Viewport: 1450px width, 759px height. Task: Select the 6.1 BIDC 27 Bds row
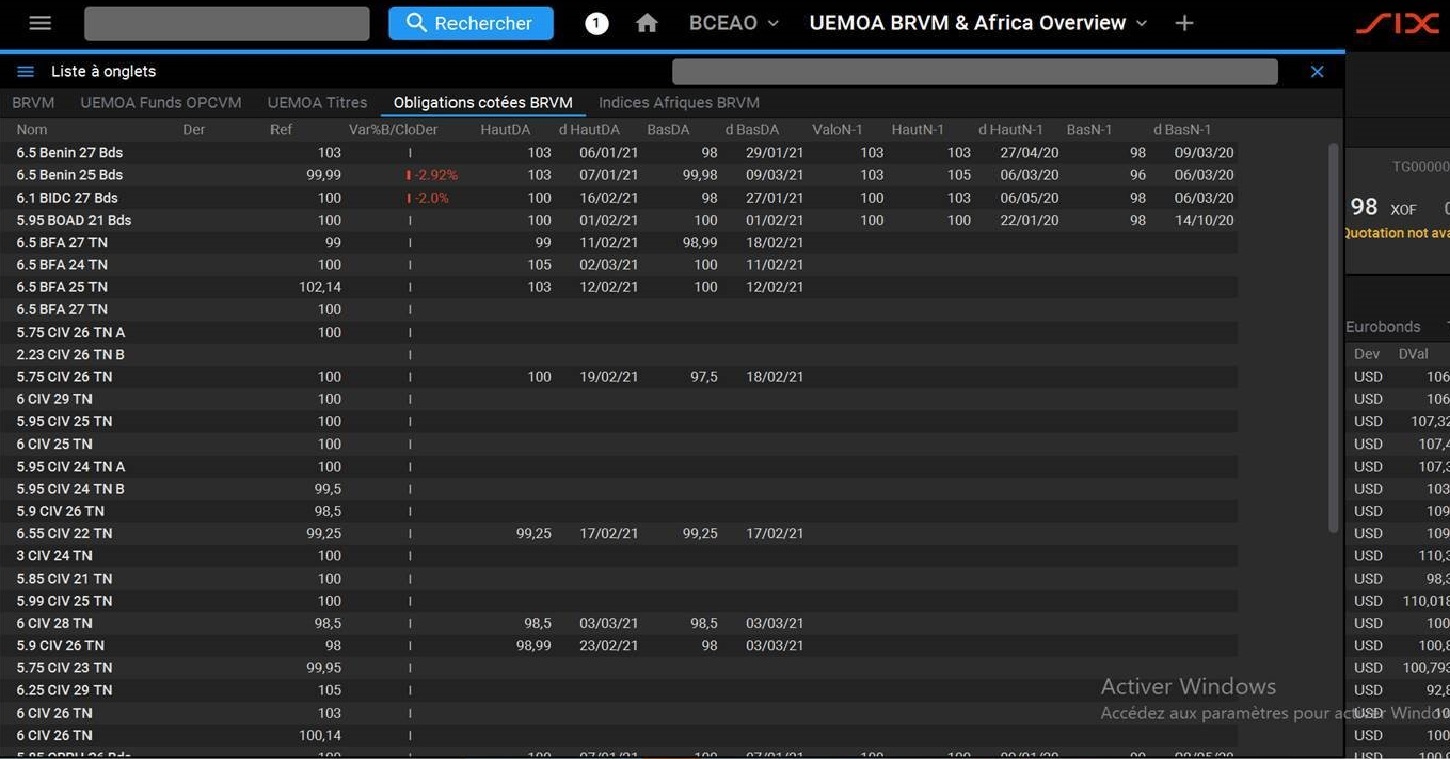pyautogui.click(x=619, y=198)
